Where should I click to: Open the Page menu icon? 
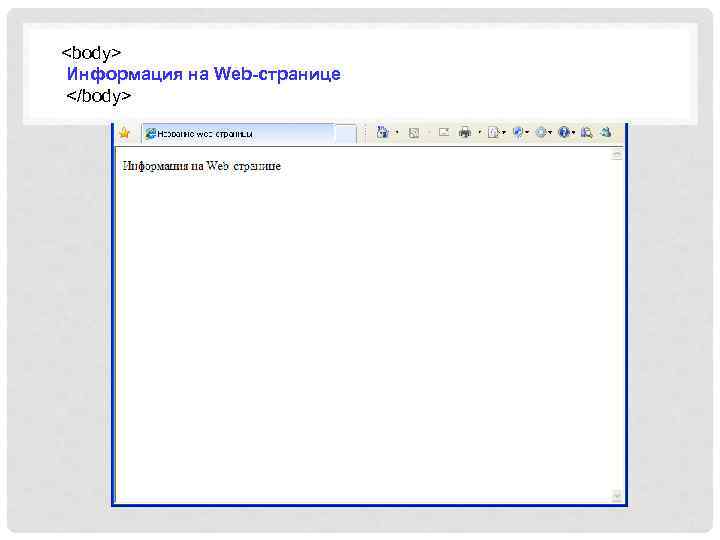pos(493,132)
